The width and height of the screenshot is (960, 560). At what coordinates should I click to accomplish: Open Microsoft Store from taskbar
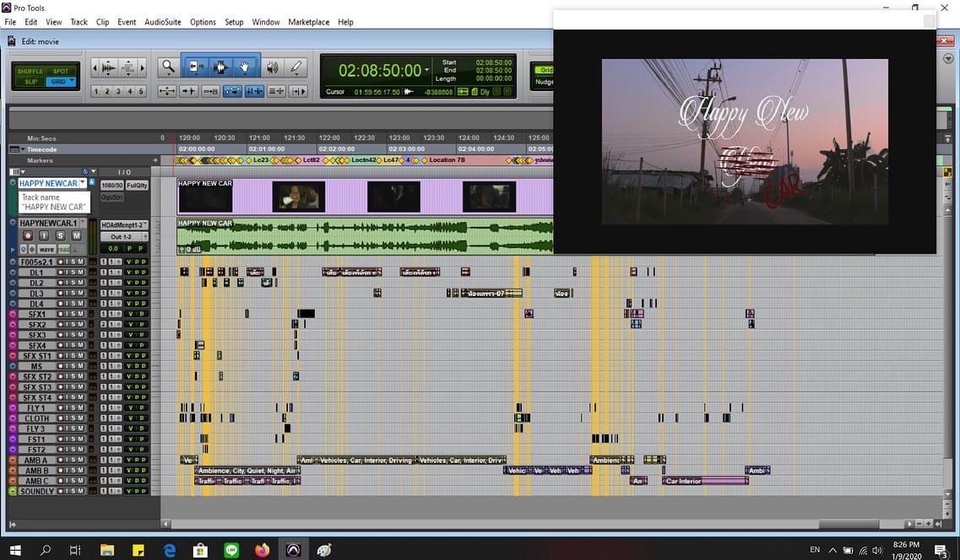200,550
